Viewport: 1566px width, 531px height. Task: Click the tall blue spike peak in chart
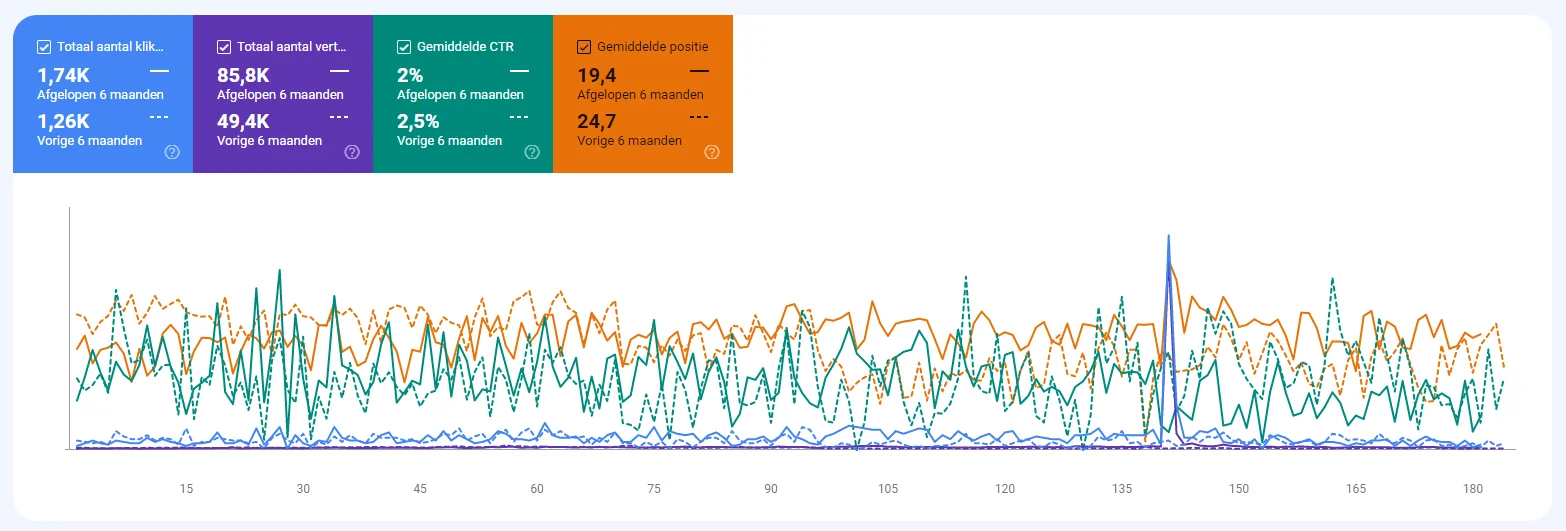(1168, 238)
